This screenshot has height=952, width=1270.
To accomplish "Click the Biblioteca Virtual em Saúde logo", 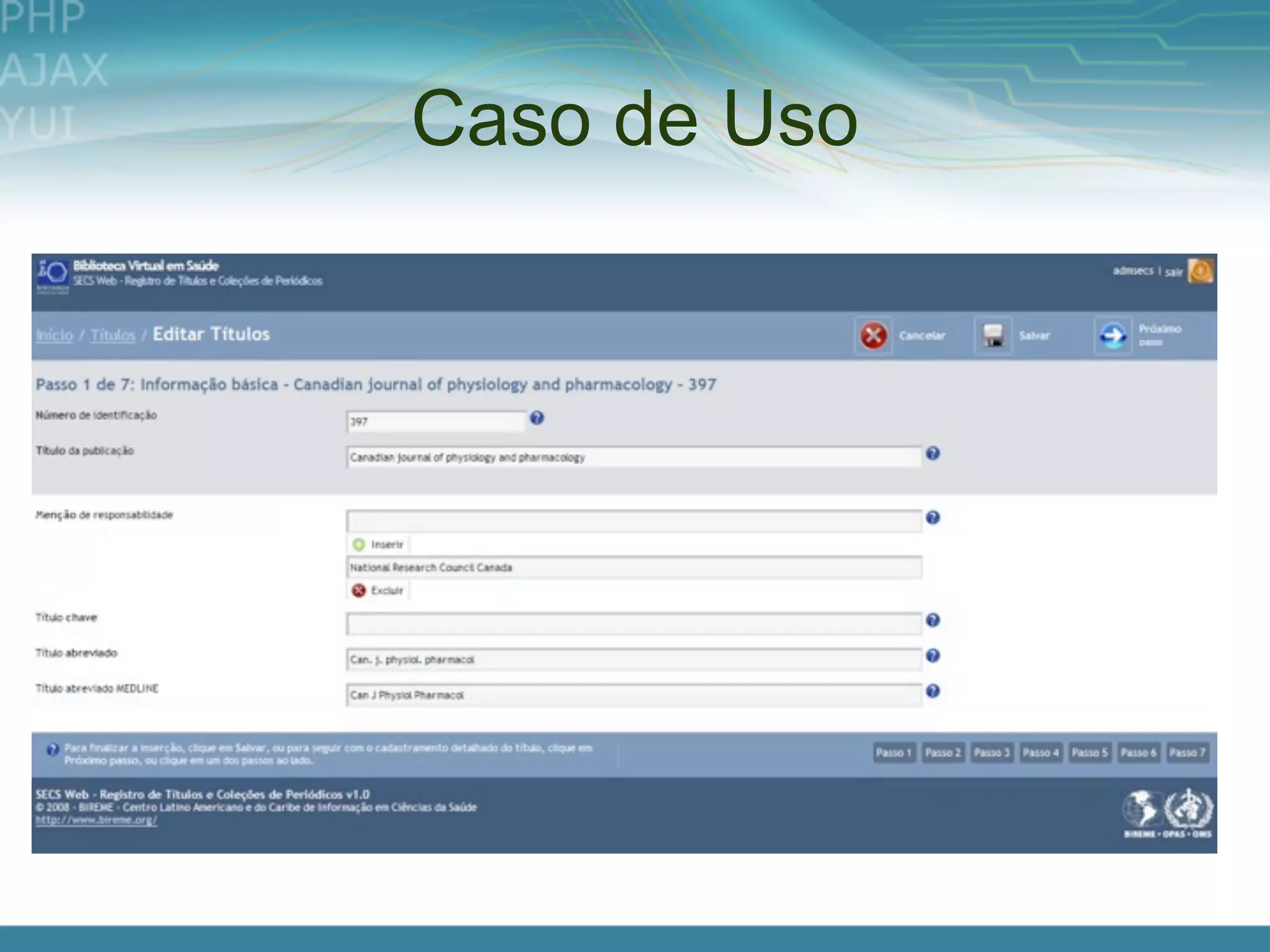I will [x=53, y=276].
